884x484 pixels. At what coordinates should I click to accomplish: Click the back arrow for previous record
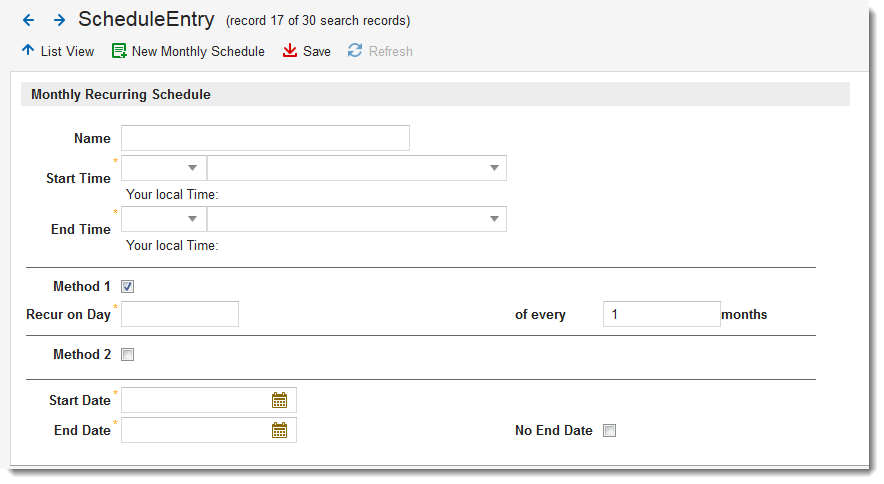[x=28, y=20]
